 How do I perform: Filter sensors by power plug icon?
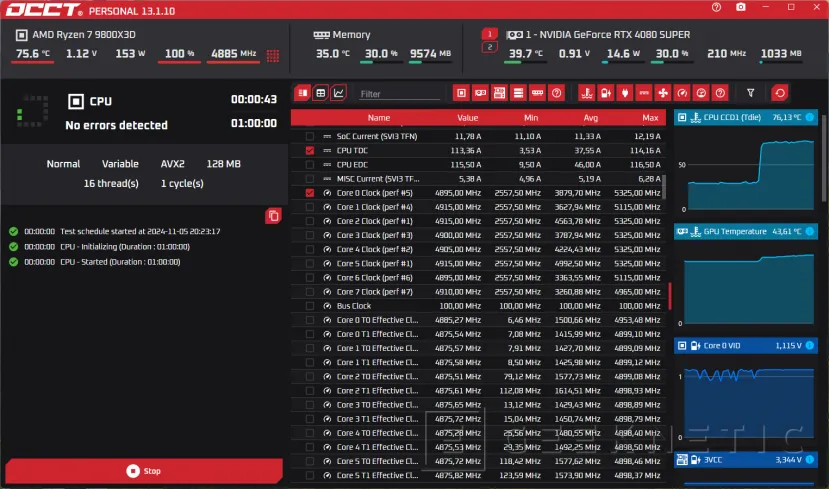pos(625,93)
